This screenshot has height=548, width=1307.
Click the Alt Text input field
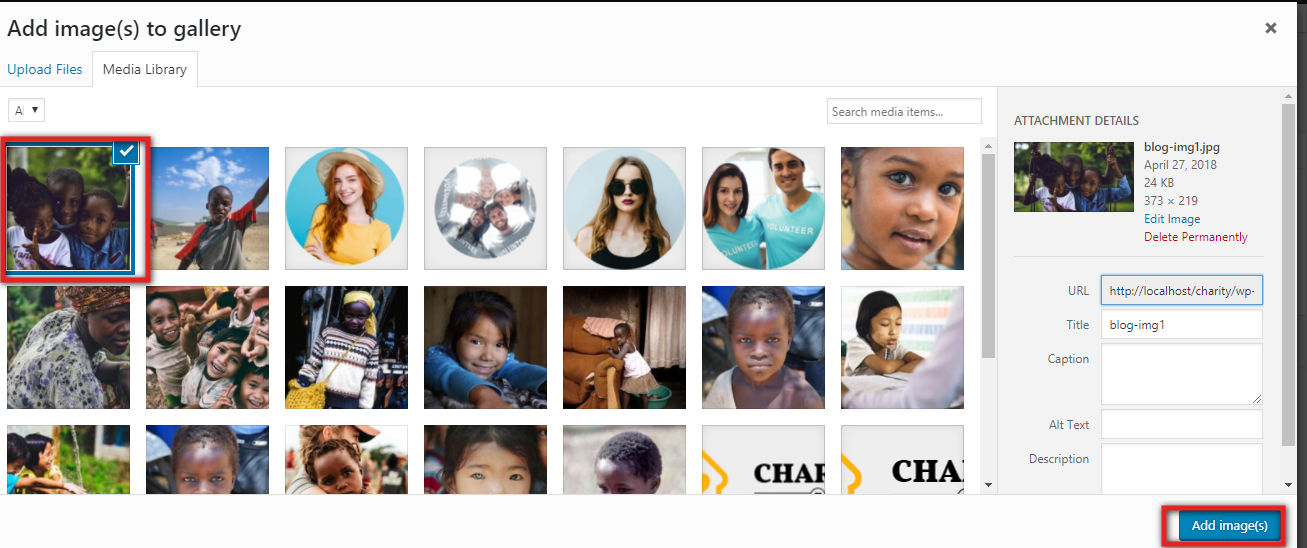point(1182,424)
